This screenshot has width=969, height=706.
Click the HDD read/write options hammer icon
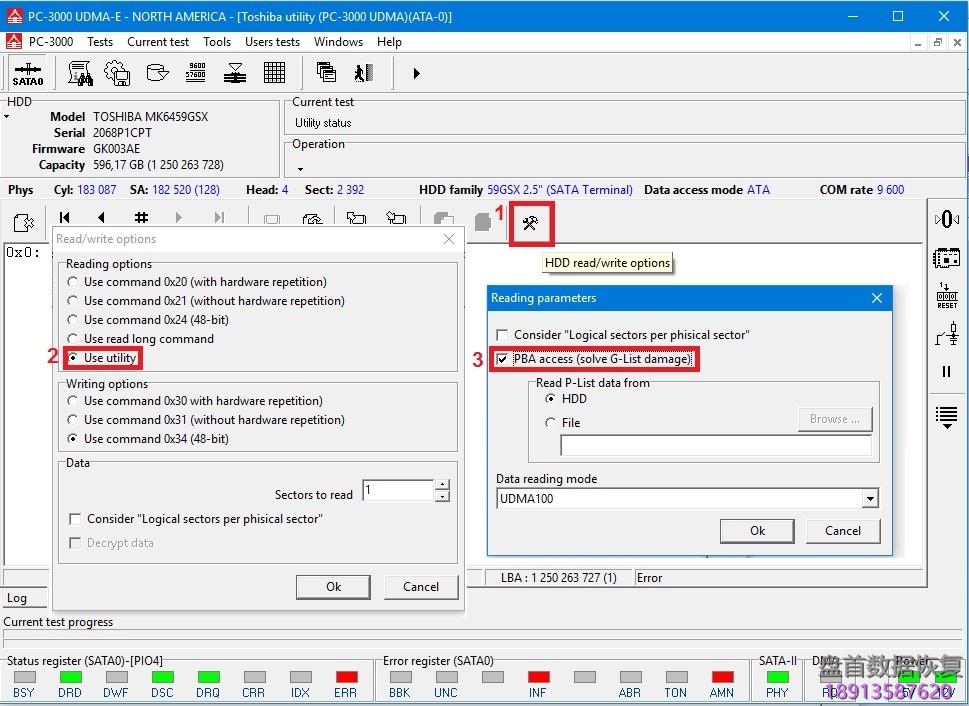click(x=530, y=224)
